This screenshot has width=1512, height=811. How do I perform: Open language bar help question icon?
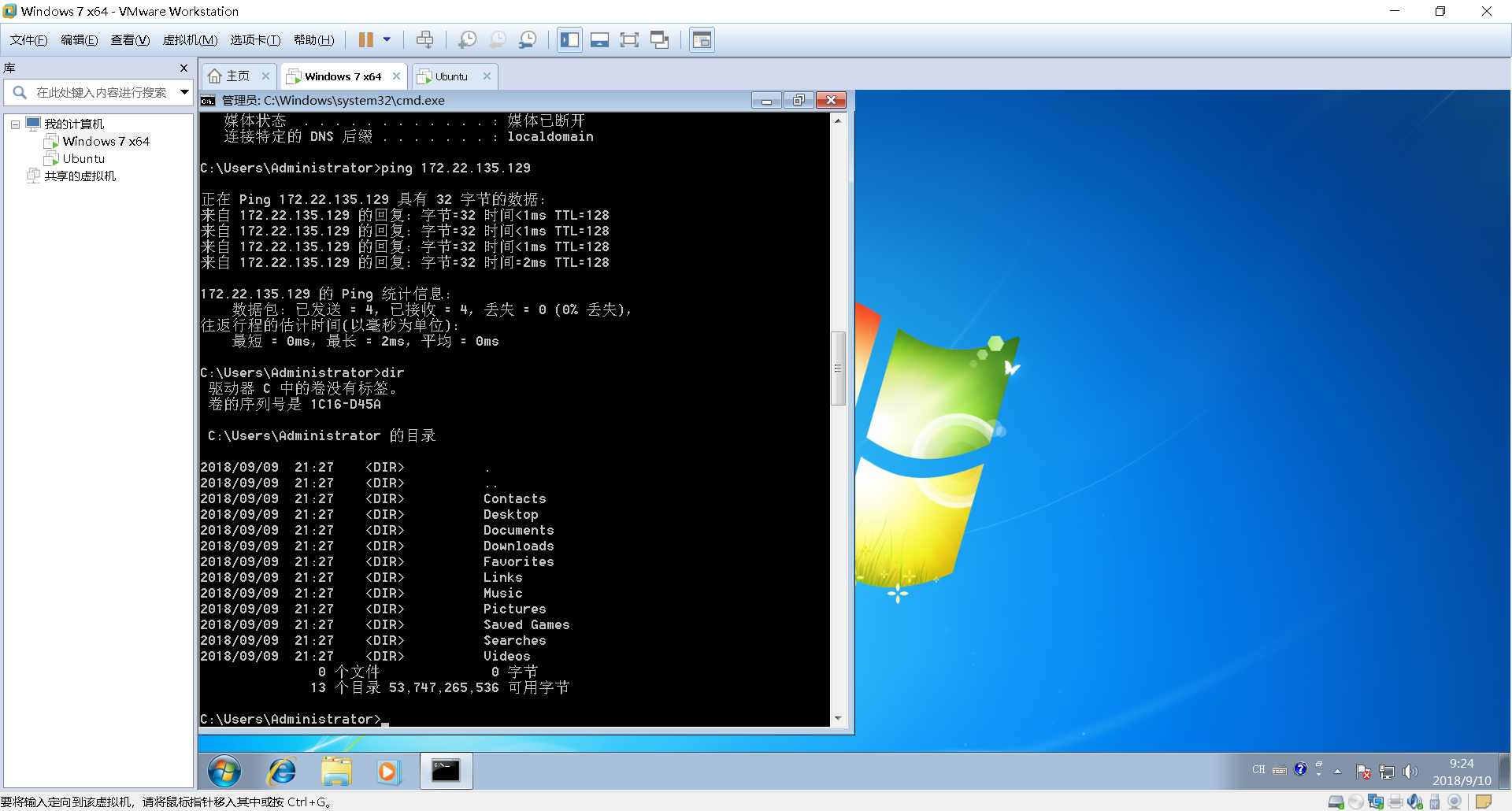[1300, 769]
